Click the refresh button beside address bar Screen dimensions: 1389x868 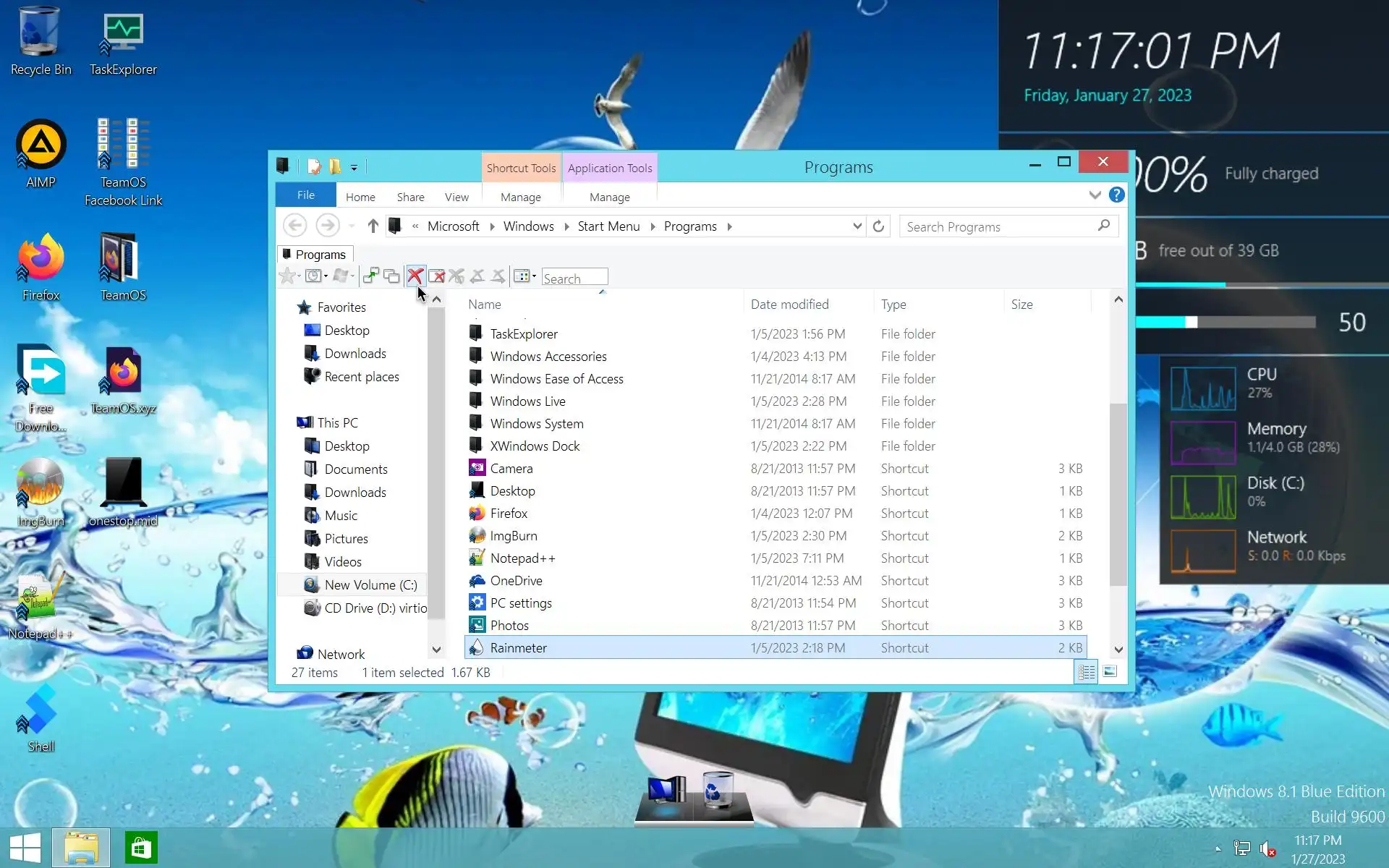tap(878, 226)
